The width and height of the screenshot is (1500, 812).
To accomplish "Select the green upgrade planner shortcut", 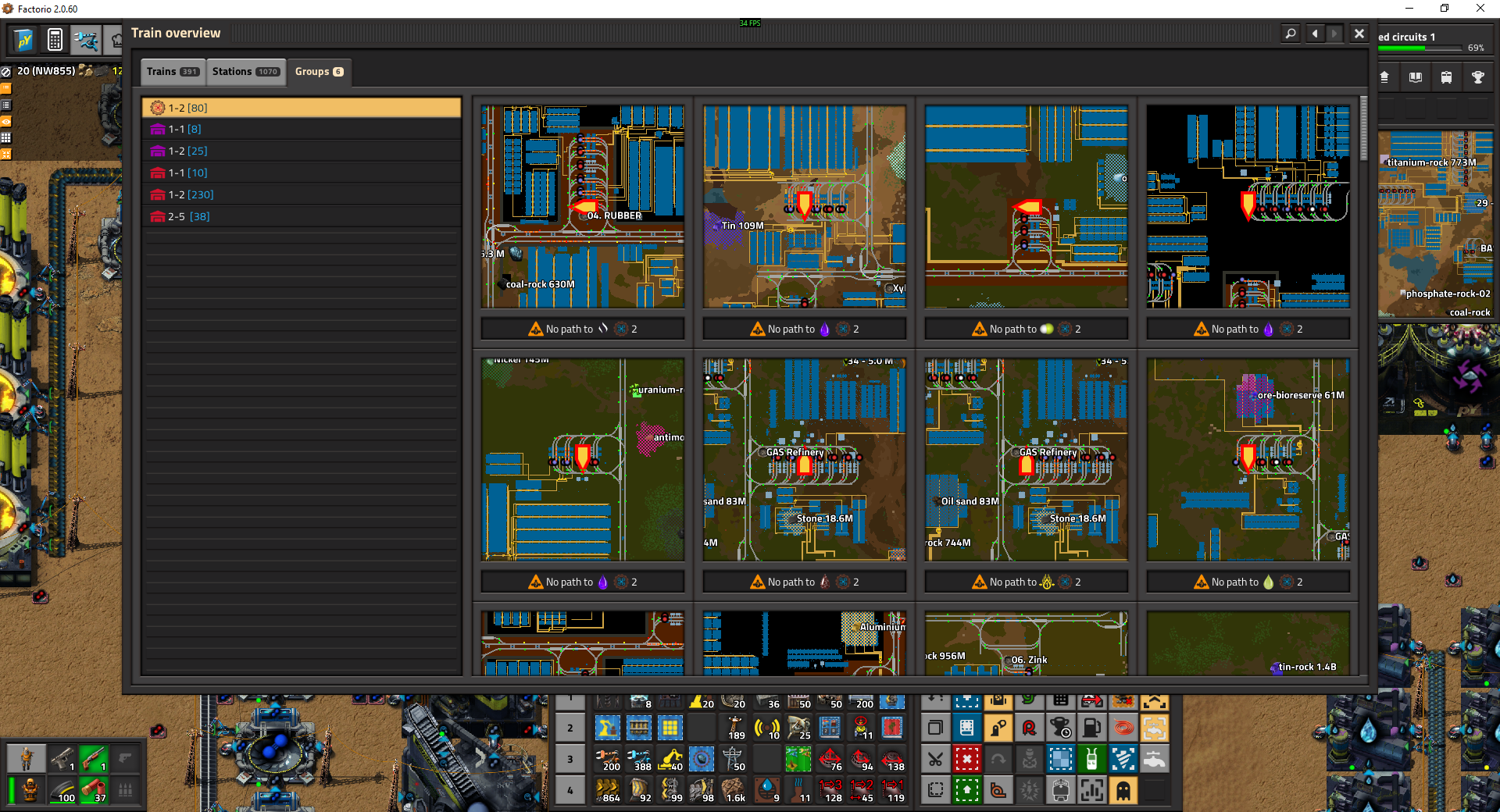I will click(966, 790).
